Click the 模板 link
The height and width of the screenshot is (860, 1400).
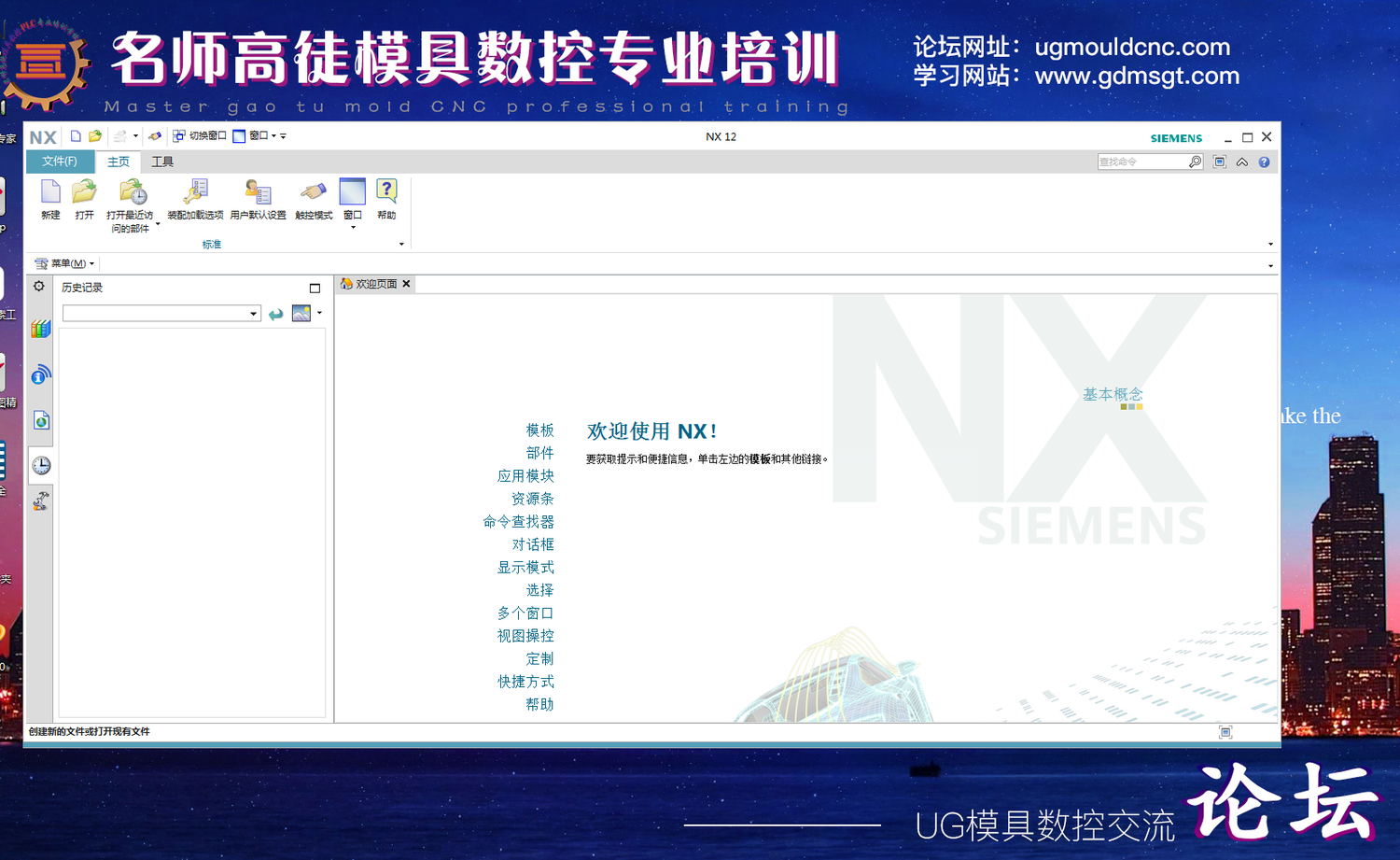[x=539, y=430]
